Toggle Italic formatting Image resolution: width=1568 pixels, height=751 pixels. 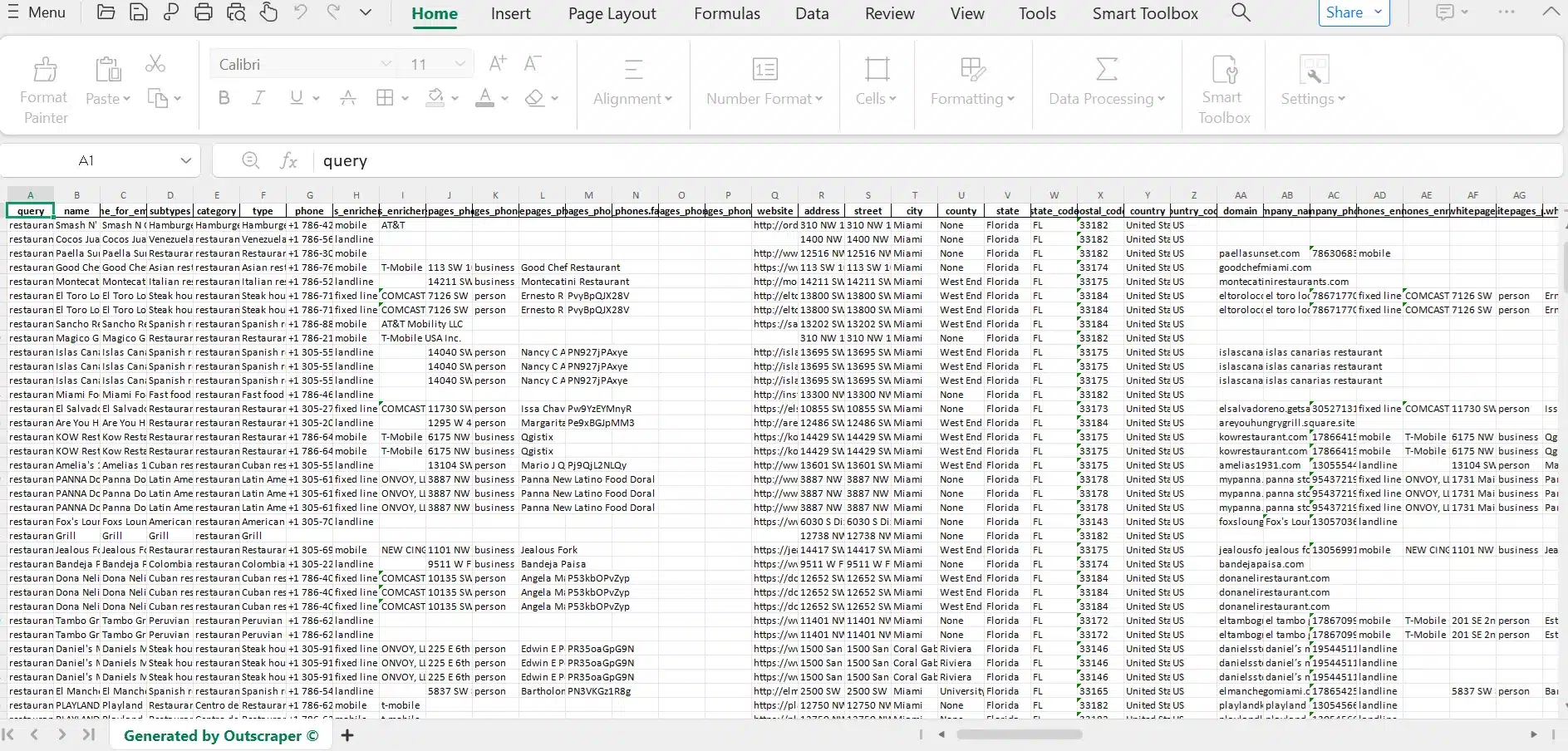click(258, 98)
